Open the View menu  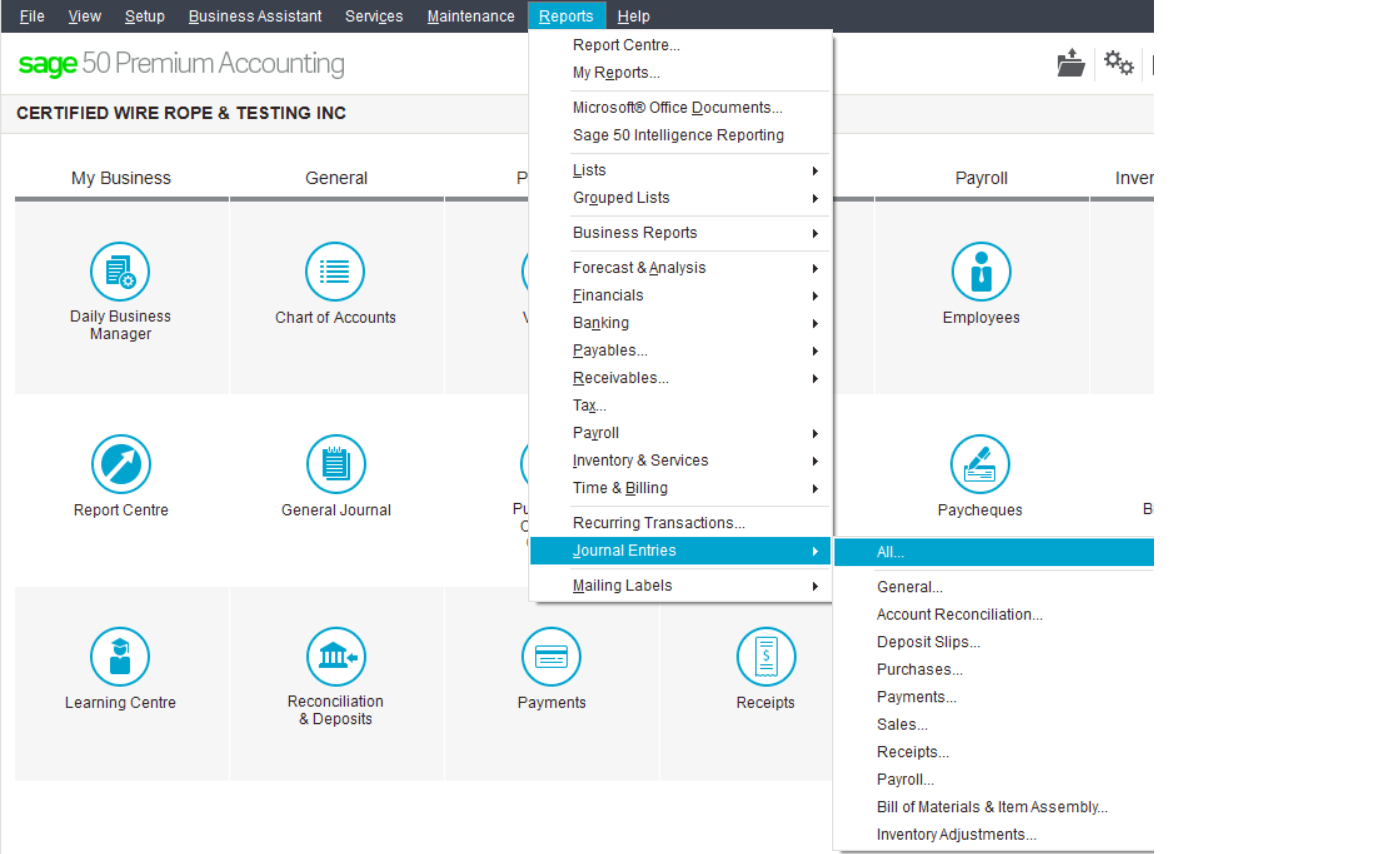85,16
